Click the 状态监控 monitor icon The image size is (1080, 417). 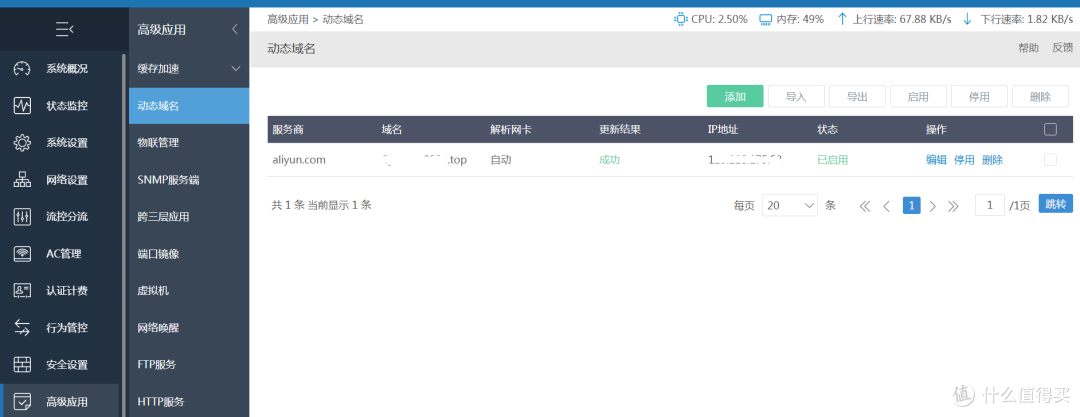pos(22,106)
